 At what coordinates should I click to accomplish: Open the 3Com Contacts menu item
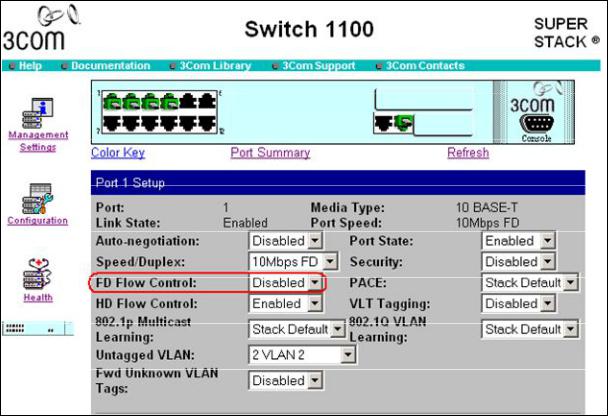(x=425, y=66)
